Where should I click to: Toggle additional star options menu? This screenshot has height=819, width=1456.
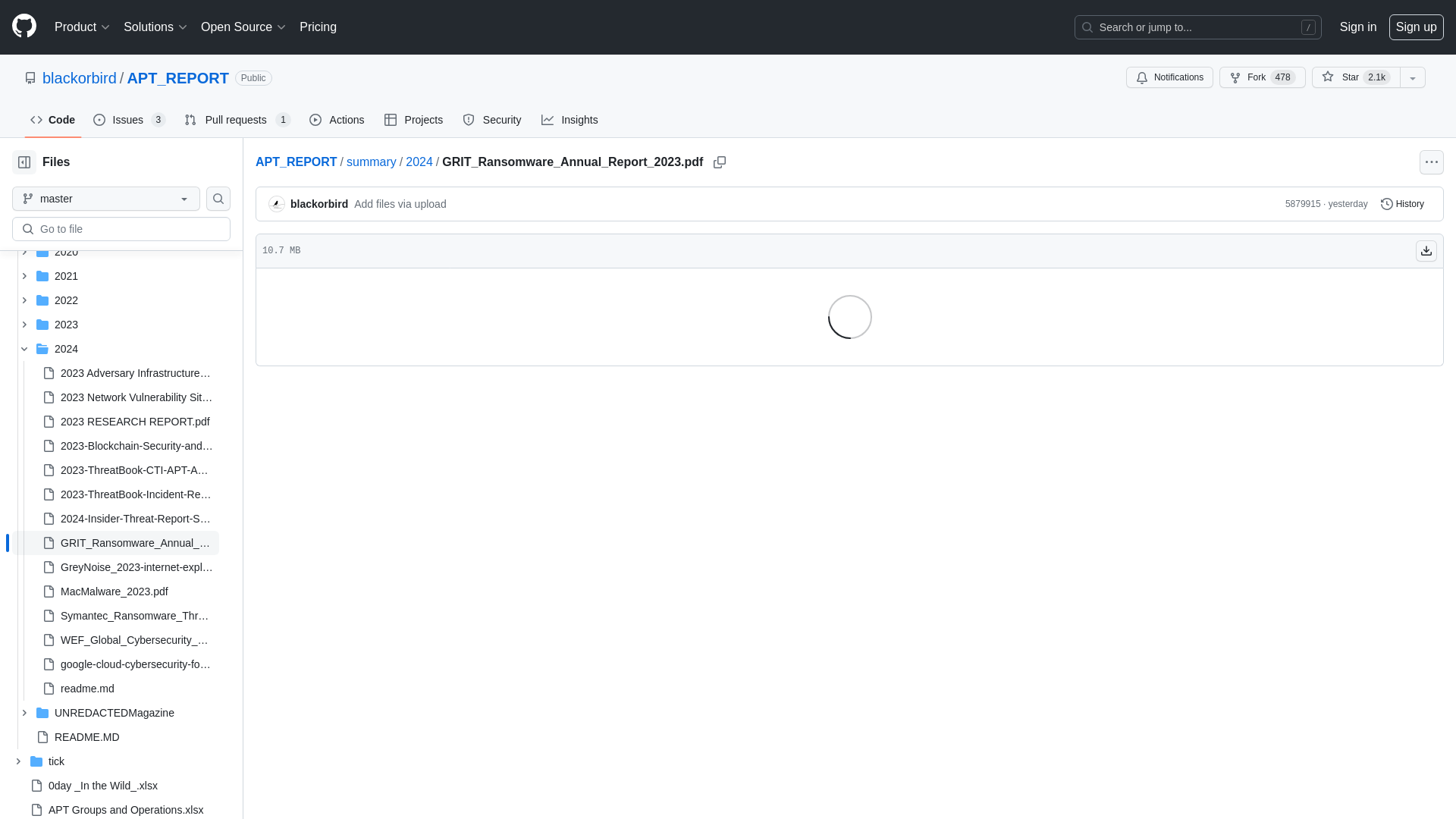point(1413,77)
